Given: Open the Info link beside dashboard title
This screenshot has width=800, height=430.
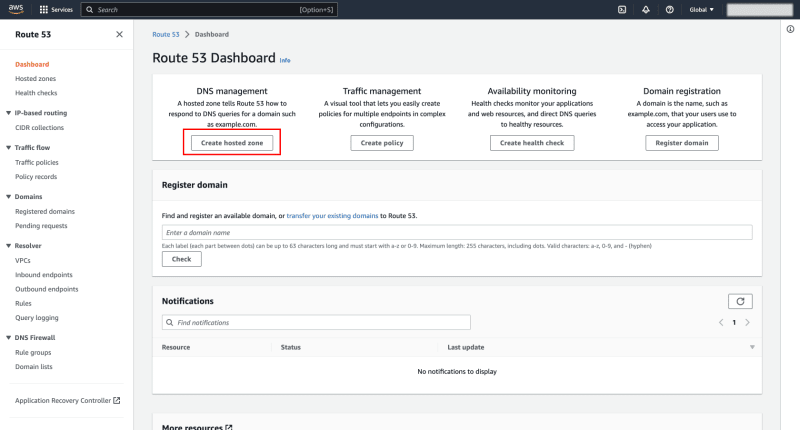Looking at the screenshot, I should pos(285,60).
